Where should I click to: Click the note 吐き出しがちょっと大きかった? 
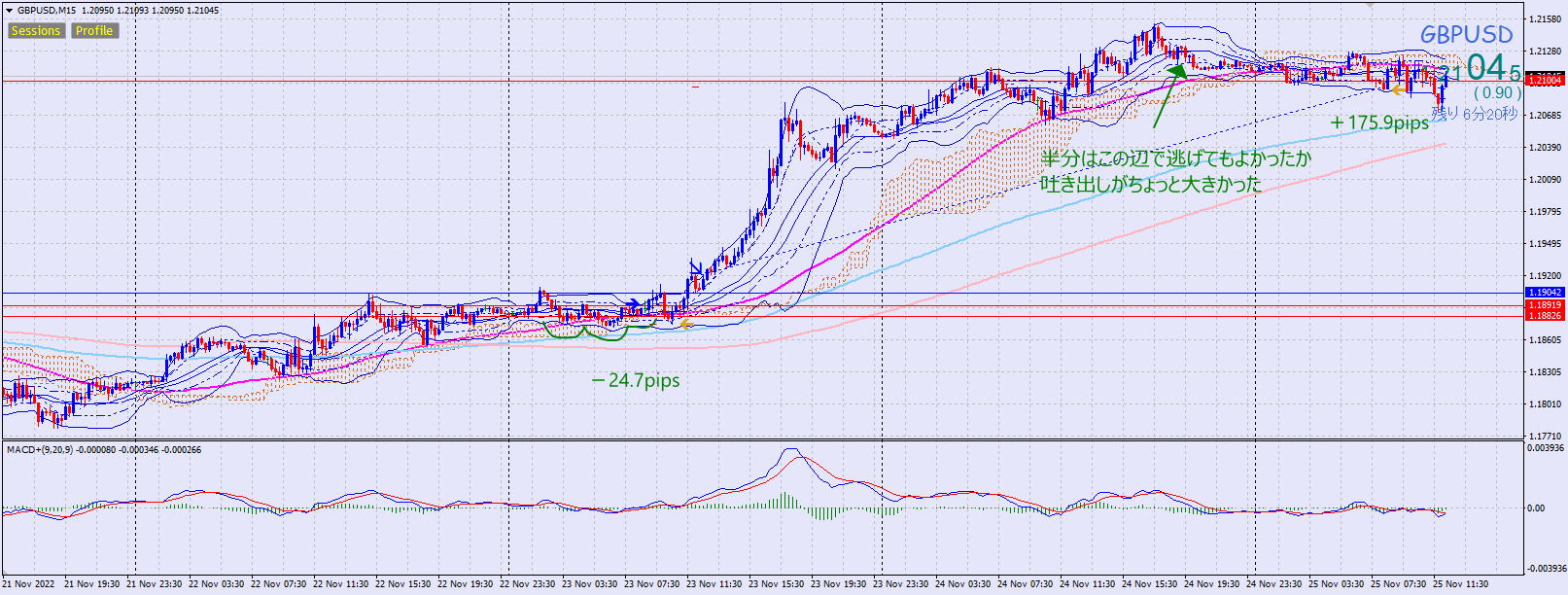(1152, 183)
